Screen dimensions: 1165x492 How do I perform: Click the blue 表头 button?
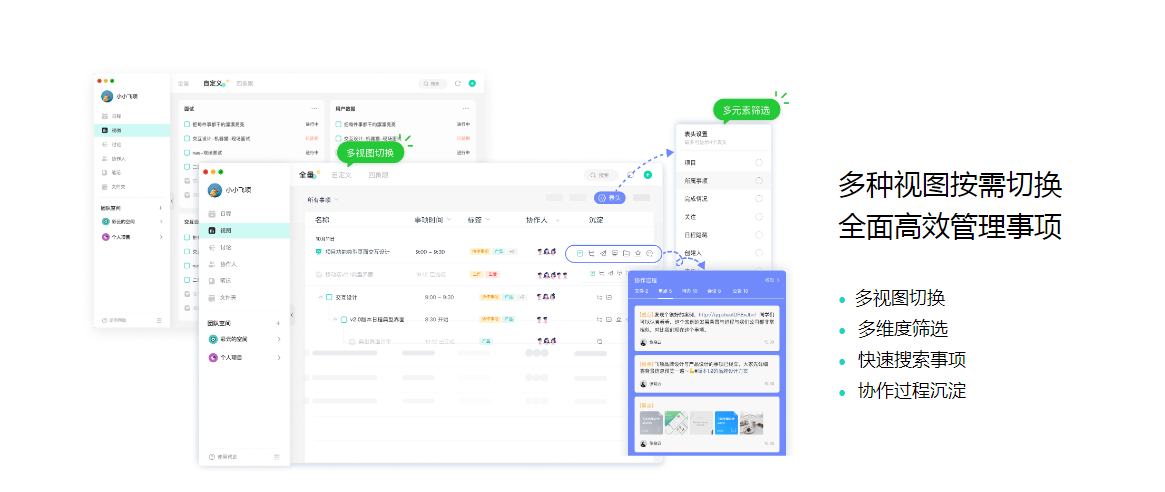610,198
